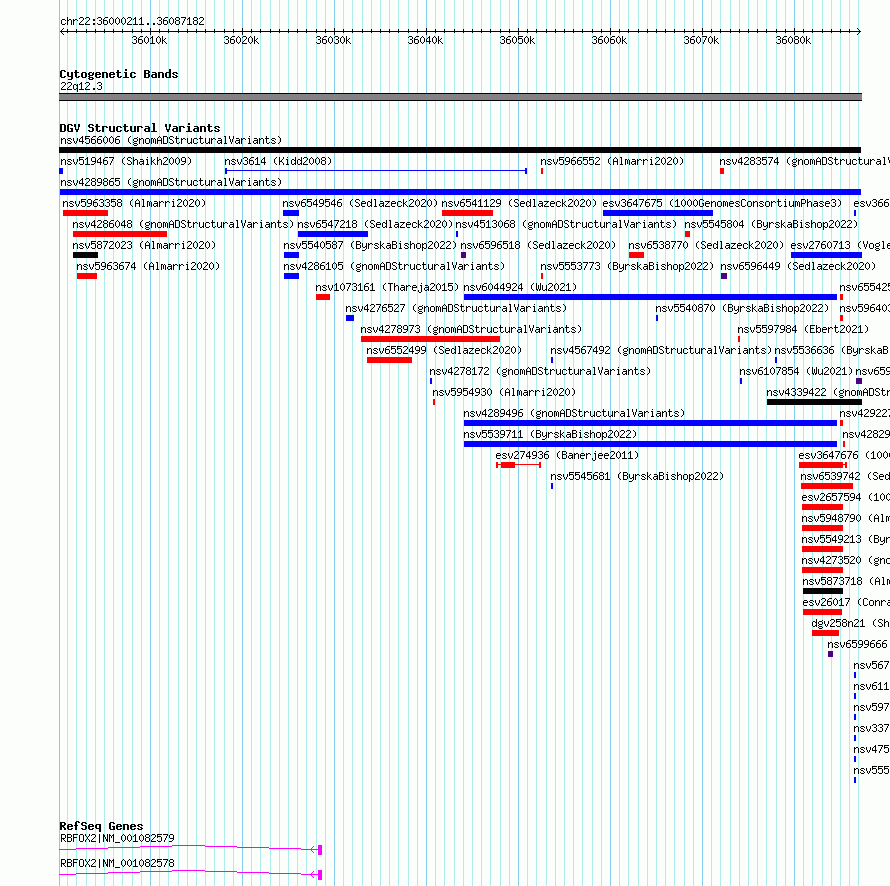Click nsv6044924 (Wu2021) label

click(x=520, y=287)
